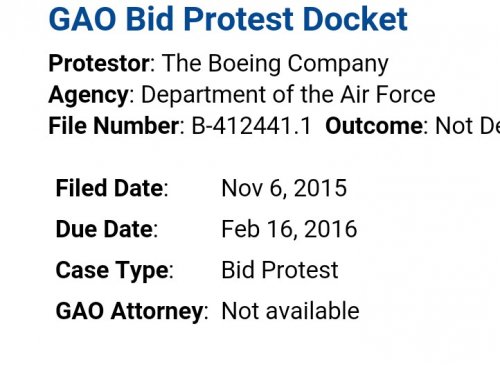Select the File Number label
Viewport: 500px width, 365px height.
click(114, 126)
